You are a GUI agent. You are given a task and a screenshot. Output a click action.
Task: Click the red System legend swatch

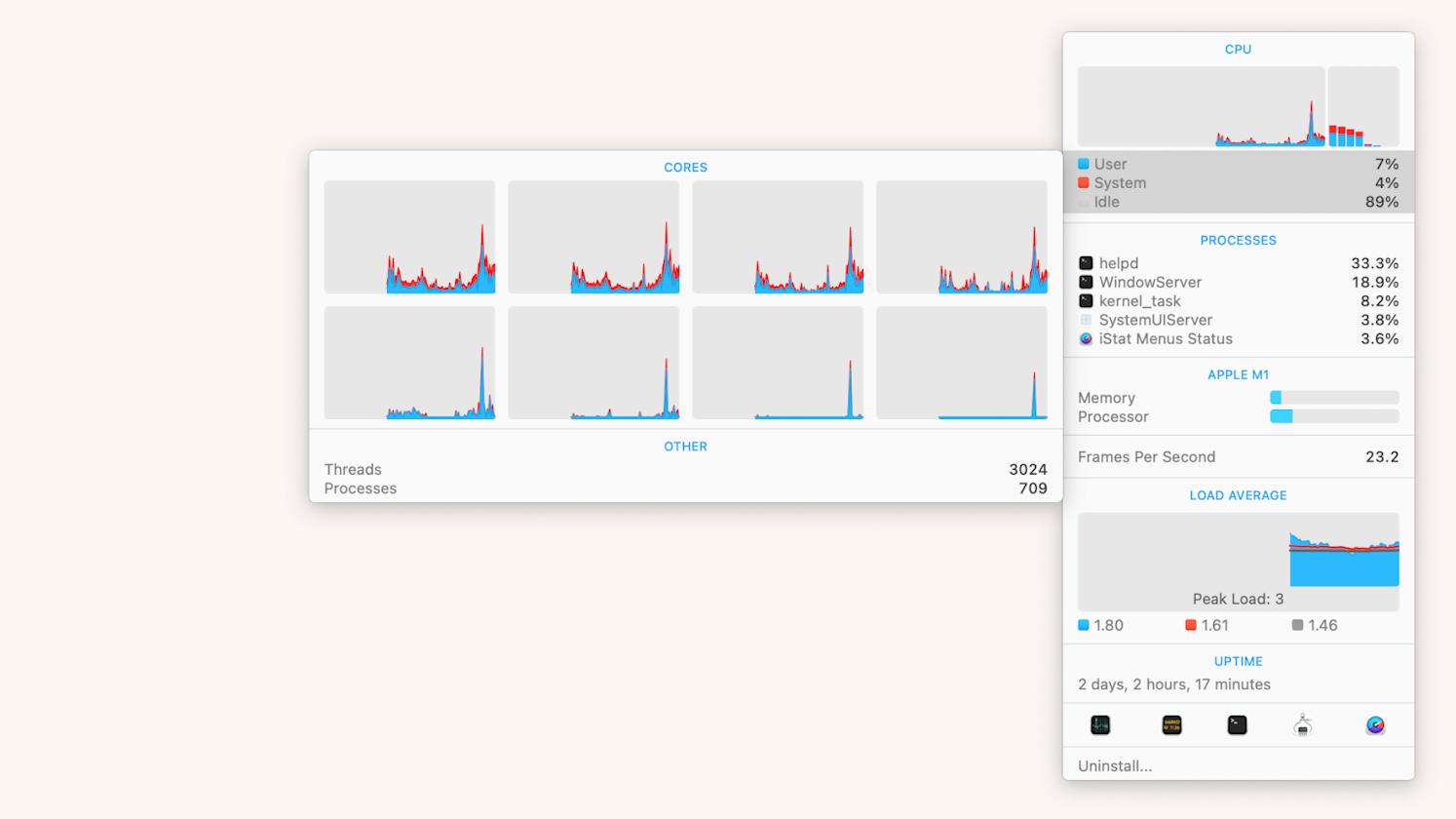(x=1084, y=183)
